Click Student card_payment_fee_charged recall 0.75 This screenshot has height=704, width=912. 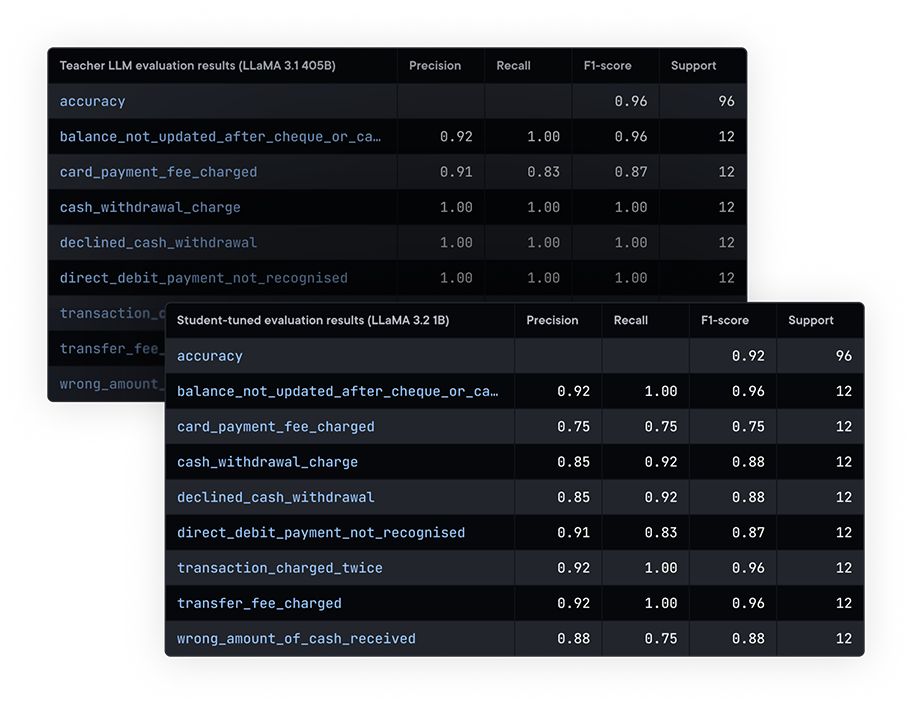pos(661,426)
